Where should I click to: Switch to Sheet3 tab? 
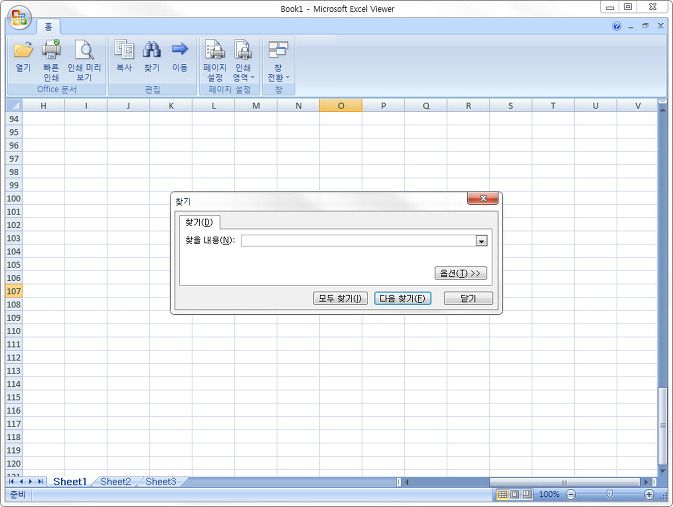click(x=161, y=482)
